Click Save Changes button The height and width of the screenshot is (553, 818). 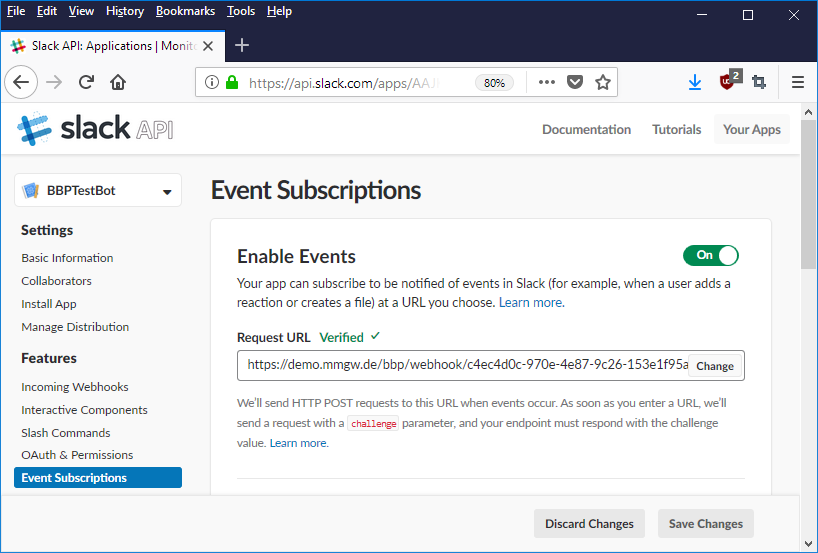tap(705, 524)
